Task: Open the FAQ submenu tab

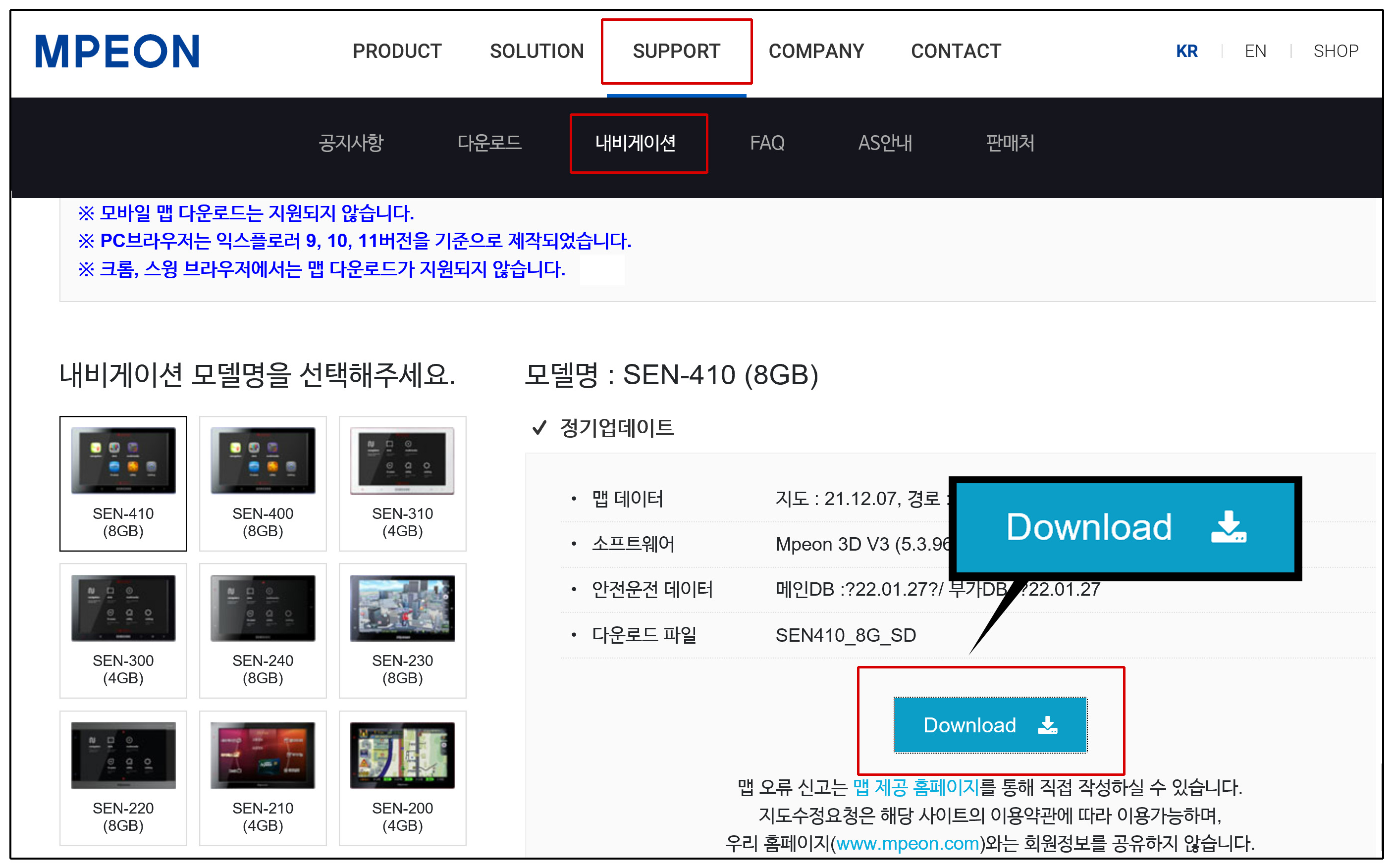Action: click(767, 143)
